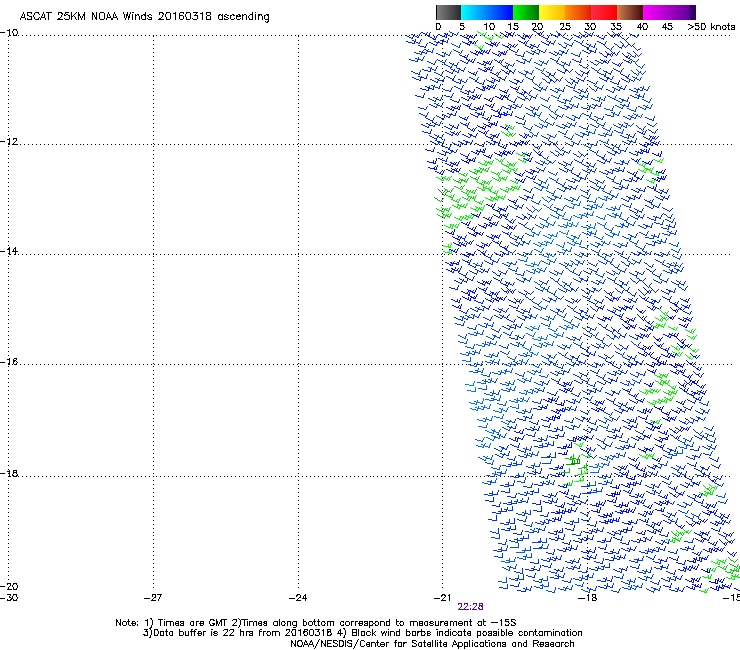The height and width of the screenshot is (650, 740).
Task: Click the '20' label under the color bar
Action: point(538,27)
